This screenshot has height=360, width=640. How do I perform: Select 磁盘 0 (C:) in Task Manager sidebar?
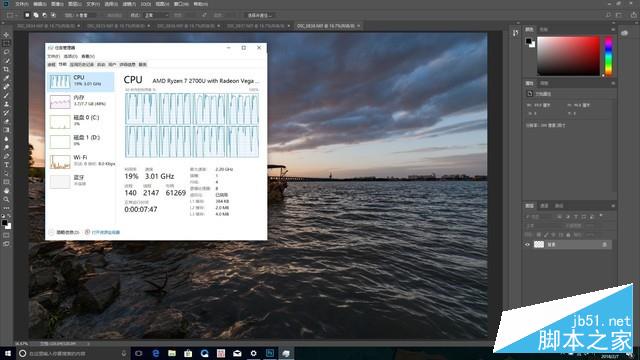(81, 121)
